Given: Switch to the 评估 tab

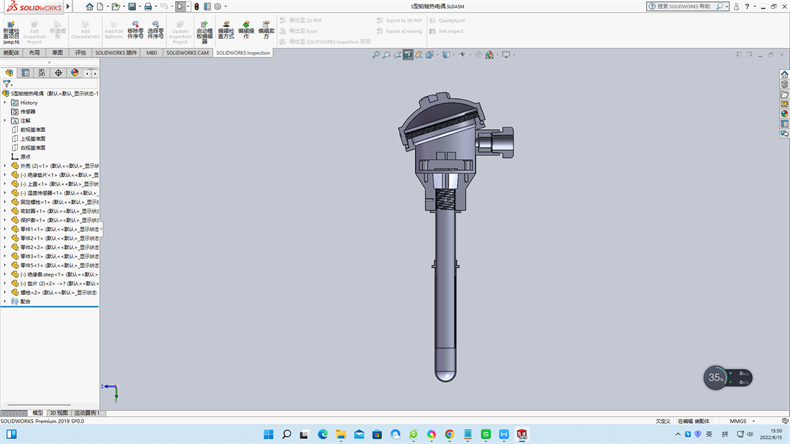Looking at the screenshot, I should pyautogui.click(x=81, y=53).
